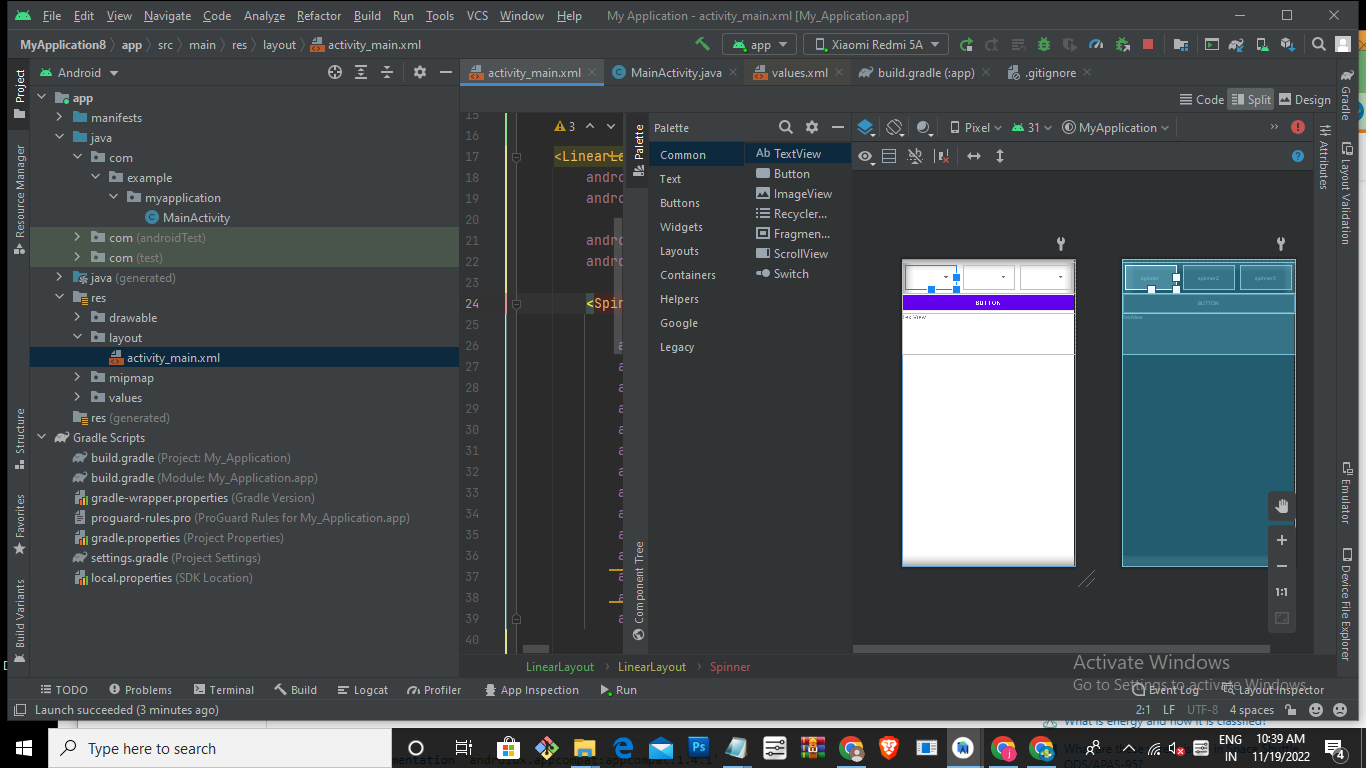Open the Profiler tool window
Screen dimensions: 1366x768
pyautogui.click(x=435, y=689)
